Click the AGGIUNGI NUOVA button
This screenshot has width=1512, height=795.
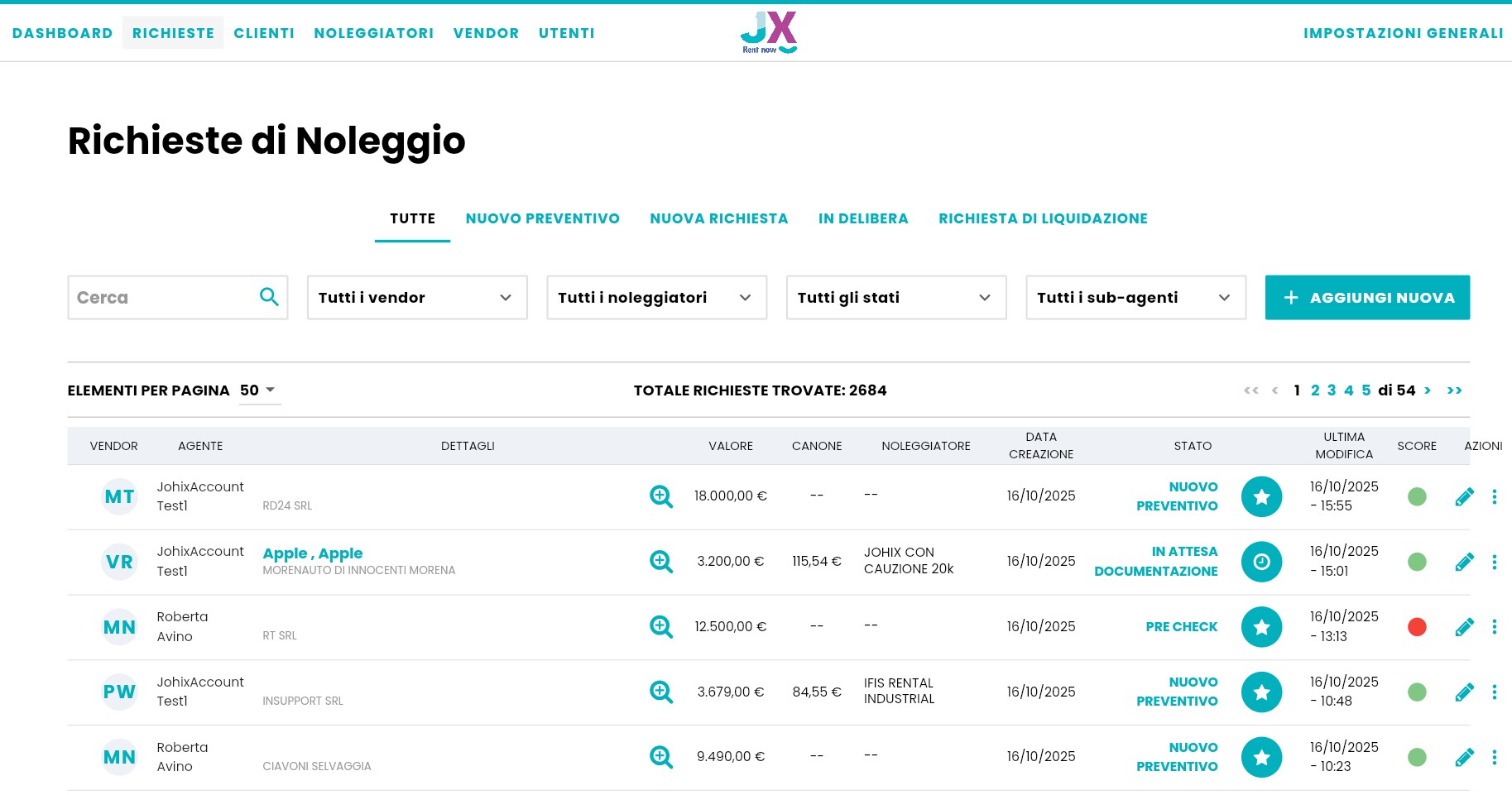point(1366,297)
